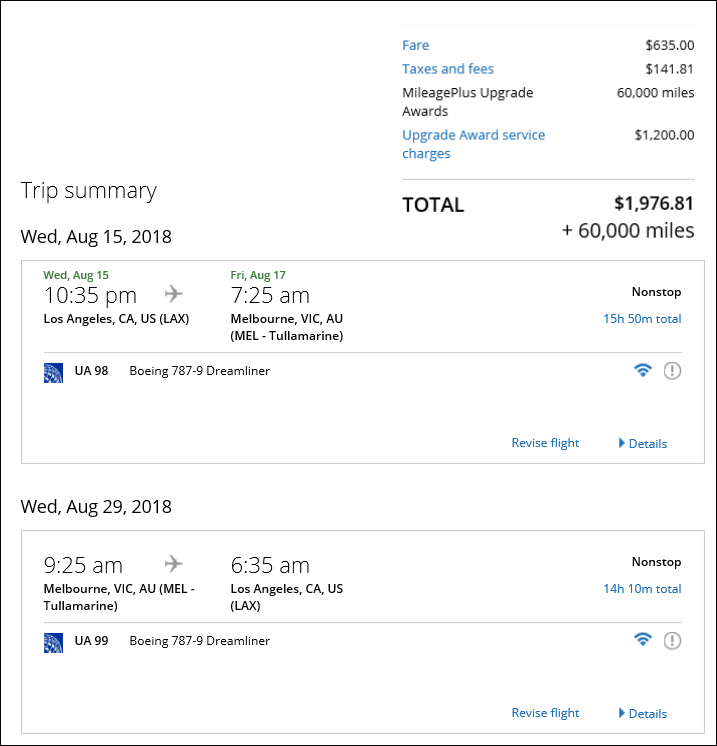The height and width of the screenshot is (746, 717).
Task: Click the airplane icon on the LAX departure
Action: tap(174, 294)
